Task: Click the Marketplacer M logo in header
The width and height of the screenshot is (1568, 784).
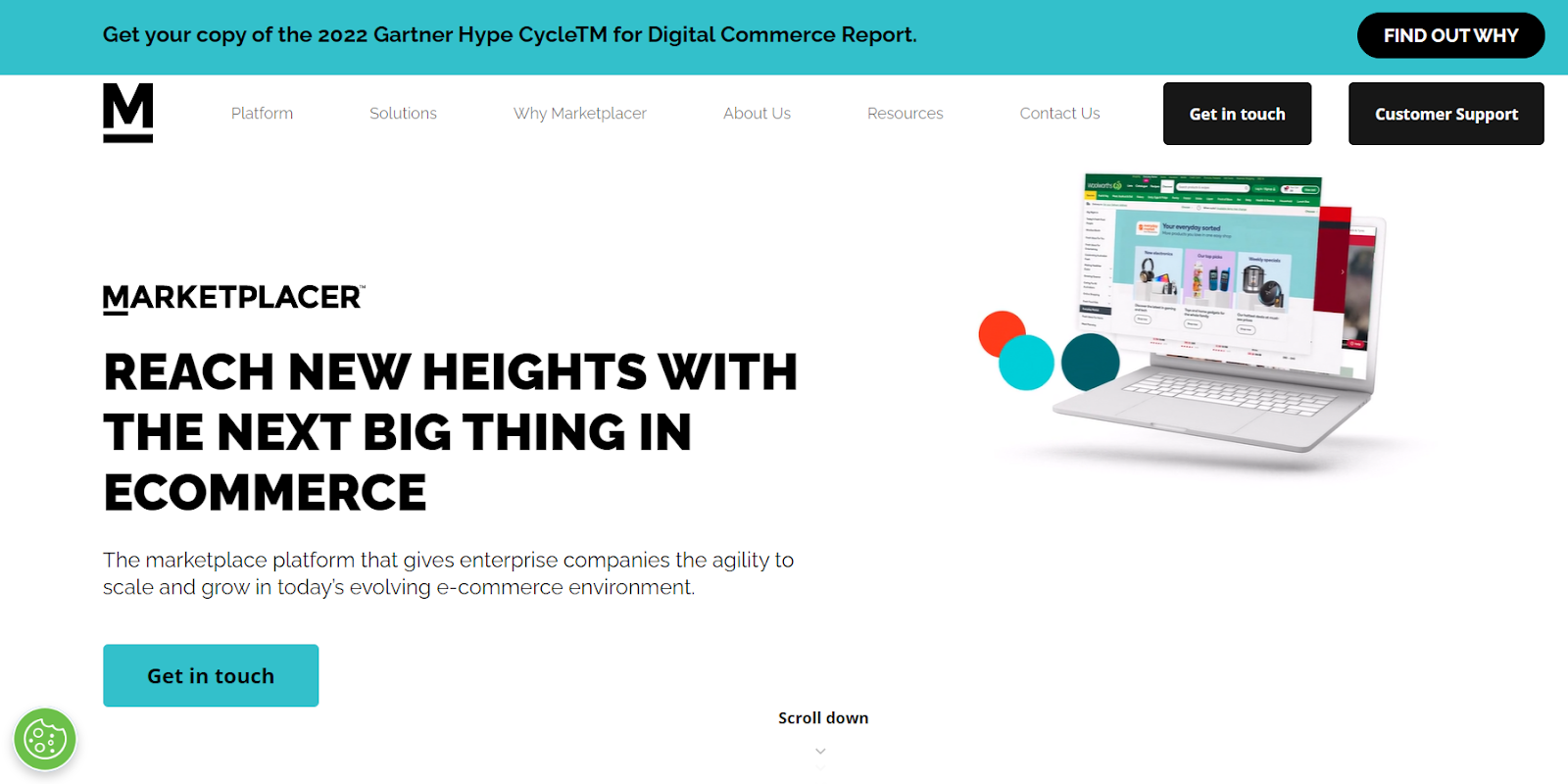Action: coord(128,113)
